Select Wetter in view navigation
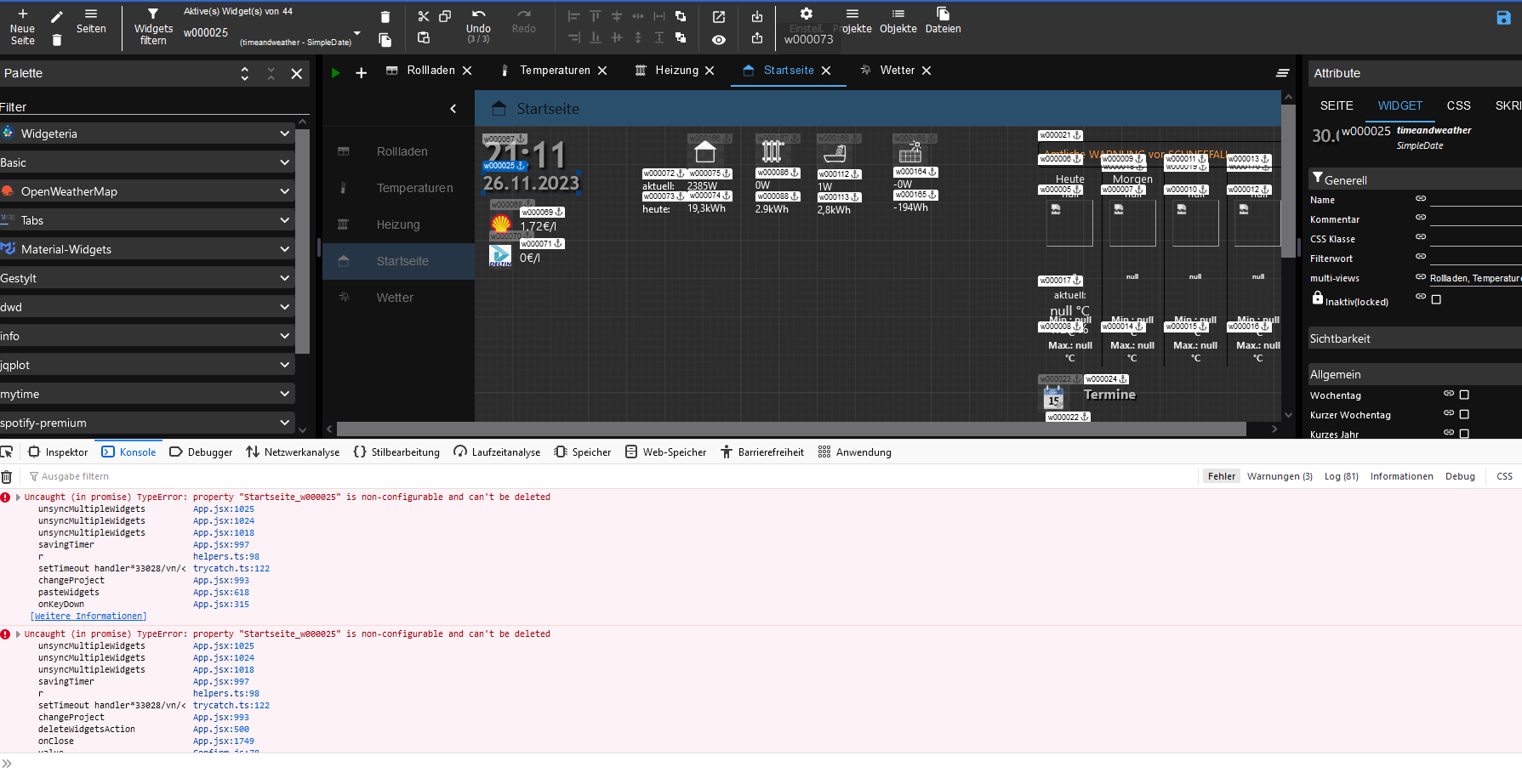This screenshot has width=1522, height=784. pyautogui.click(x=398, y=298)
